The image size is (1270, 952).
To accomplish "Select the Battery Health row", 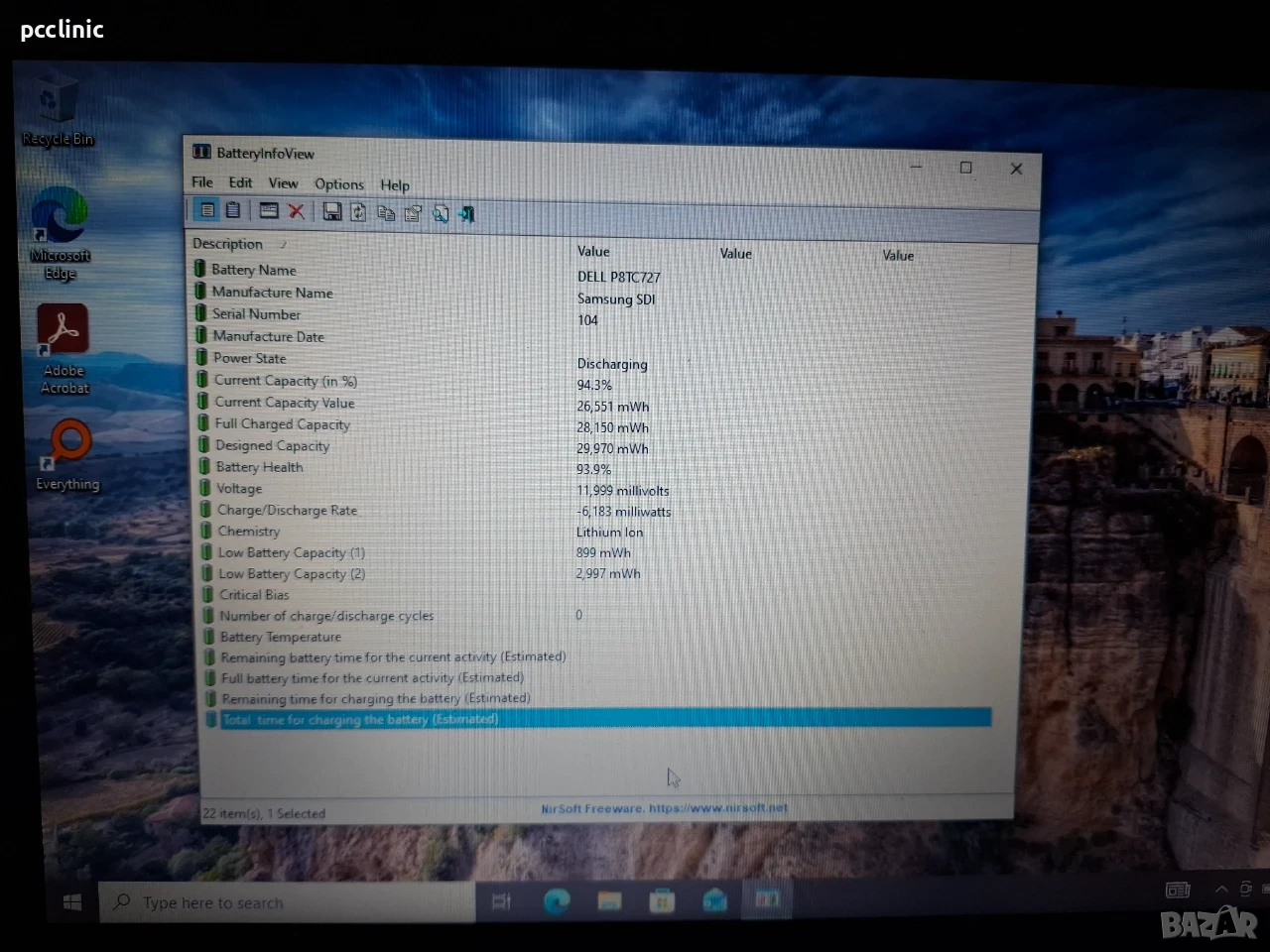I will click(593, 467).
